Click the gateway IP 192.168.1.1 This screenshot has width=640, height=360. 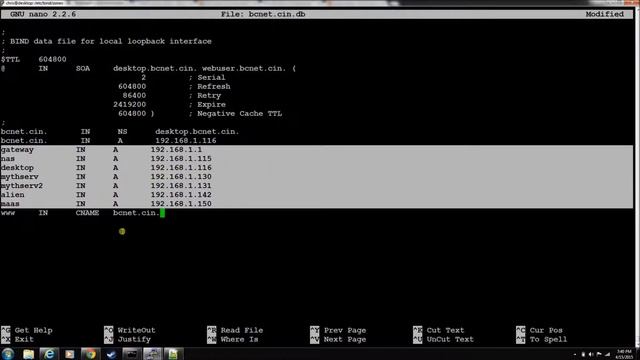[x=176, y=150]
